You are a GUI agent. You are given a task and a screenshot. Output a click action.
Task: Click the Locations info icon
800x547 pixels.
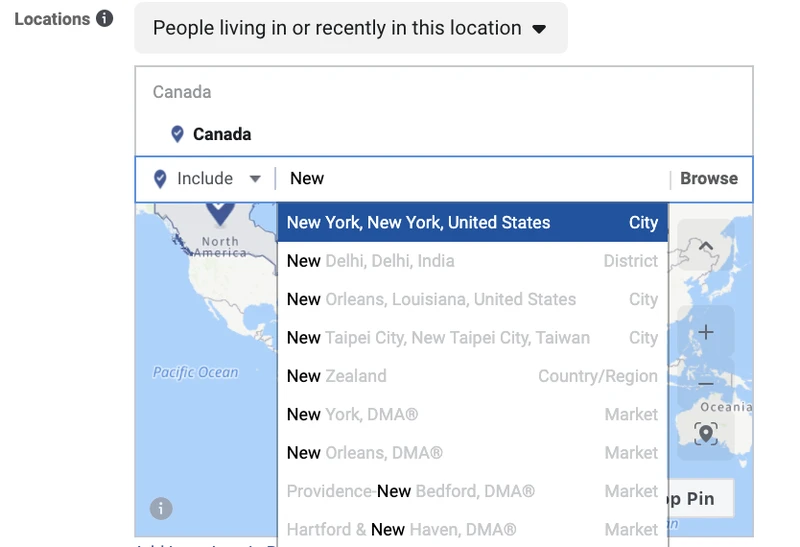pos(105,19)
